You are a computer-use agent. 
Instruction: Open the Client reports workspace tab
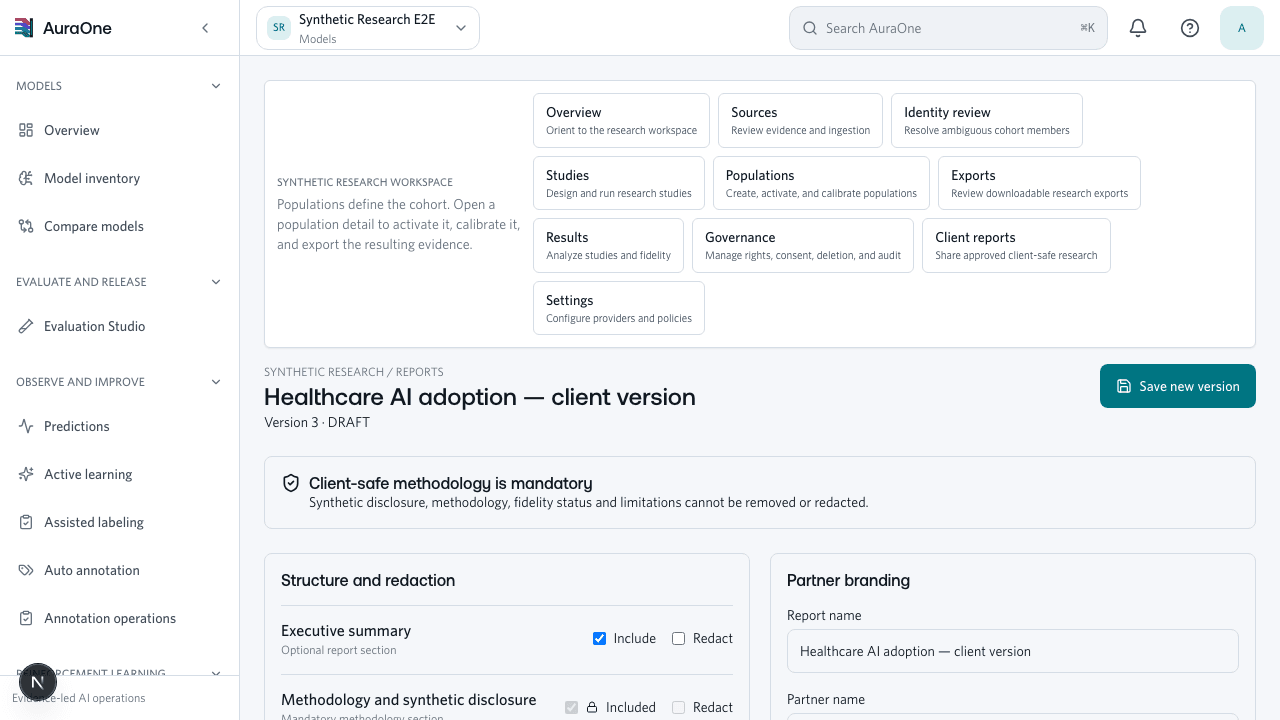(1016, 245)
